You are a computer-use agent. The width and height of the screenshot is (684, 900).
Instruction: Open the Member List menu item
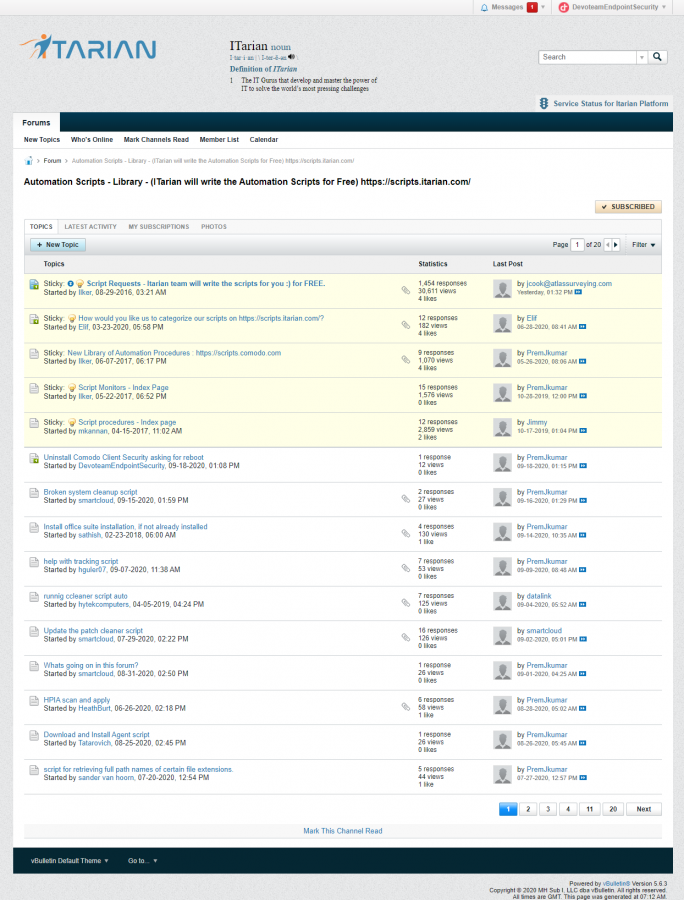[219, 139]
